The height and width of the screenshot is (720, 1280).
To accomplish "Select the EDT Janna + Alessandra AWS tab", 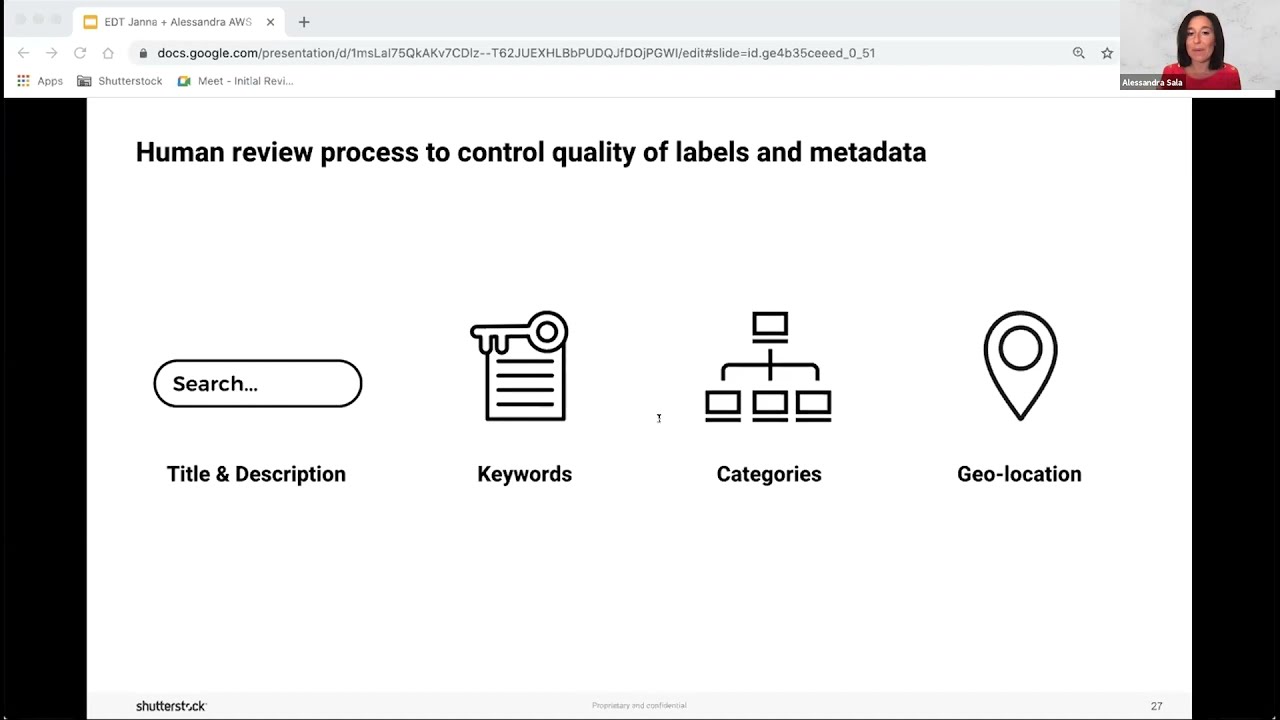I will [x=178, y=22].
